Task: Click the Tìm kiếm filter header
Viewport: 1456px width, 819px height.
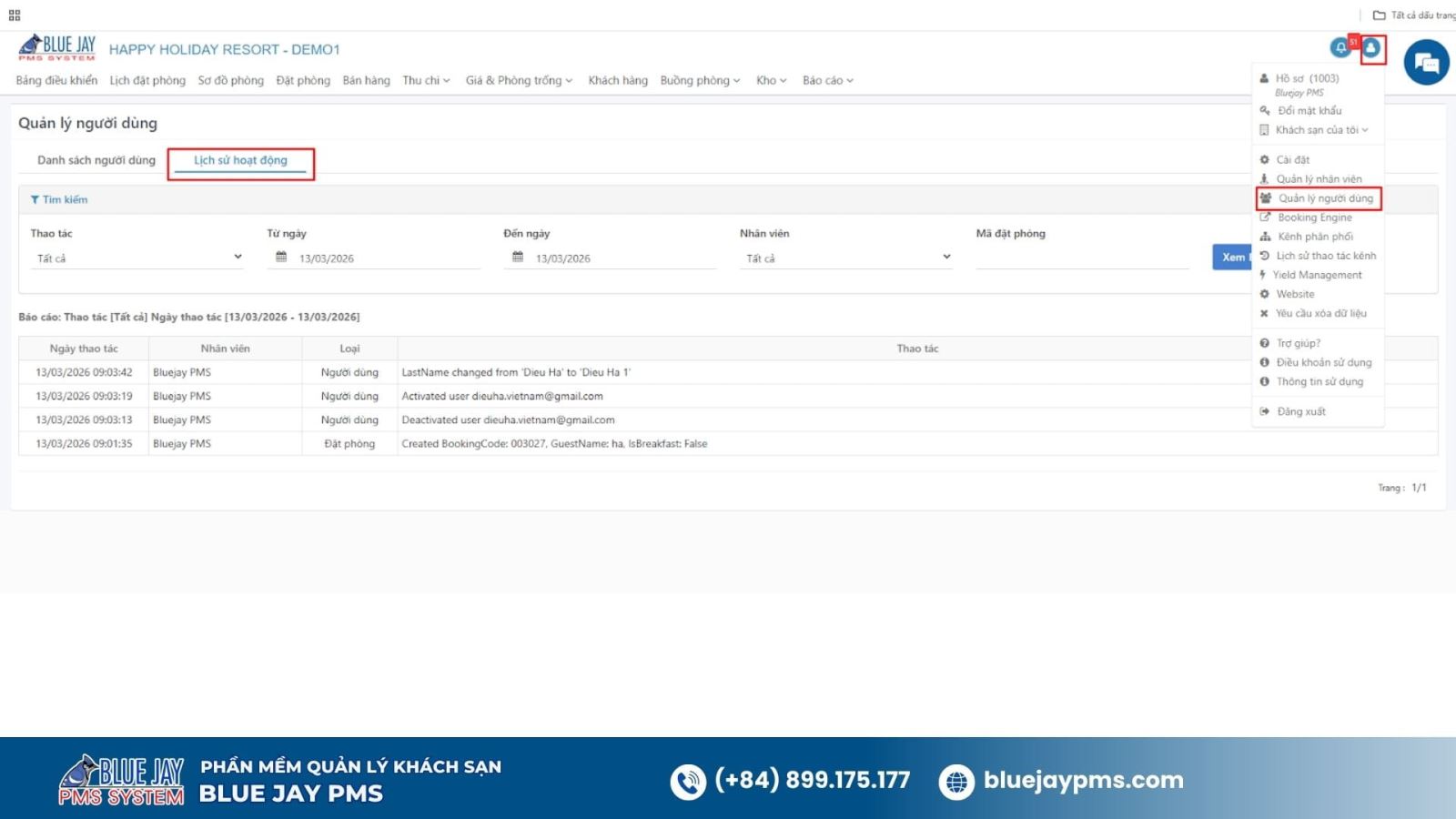Action: click(59, 199)
